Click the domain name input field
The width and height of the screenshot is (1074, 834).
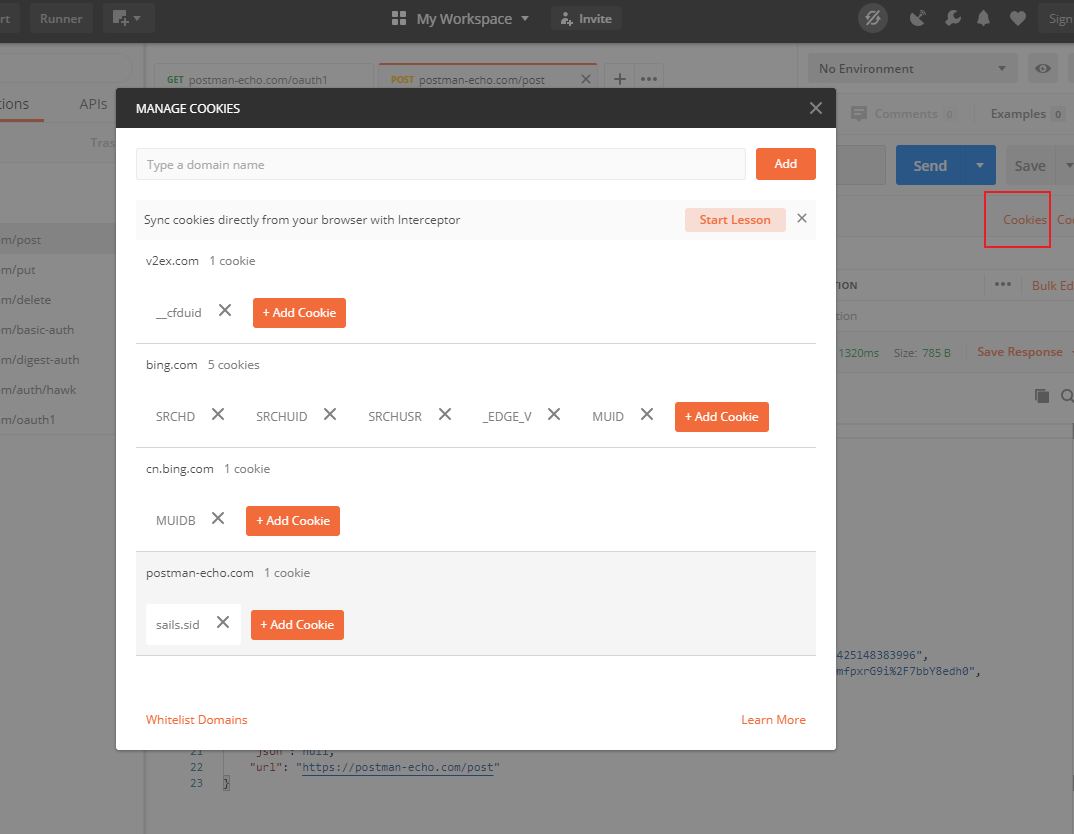(440, 164)
